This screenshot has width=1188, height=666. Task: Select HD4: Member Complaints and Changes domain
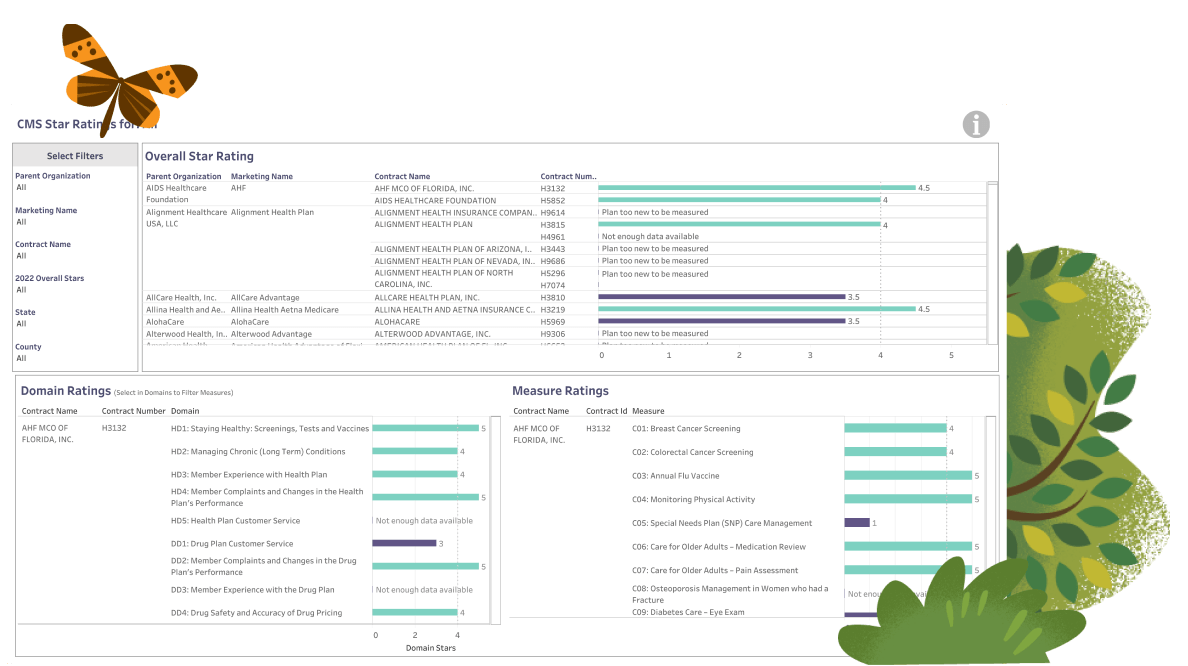pyautogui.click(x=267, y=498)
